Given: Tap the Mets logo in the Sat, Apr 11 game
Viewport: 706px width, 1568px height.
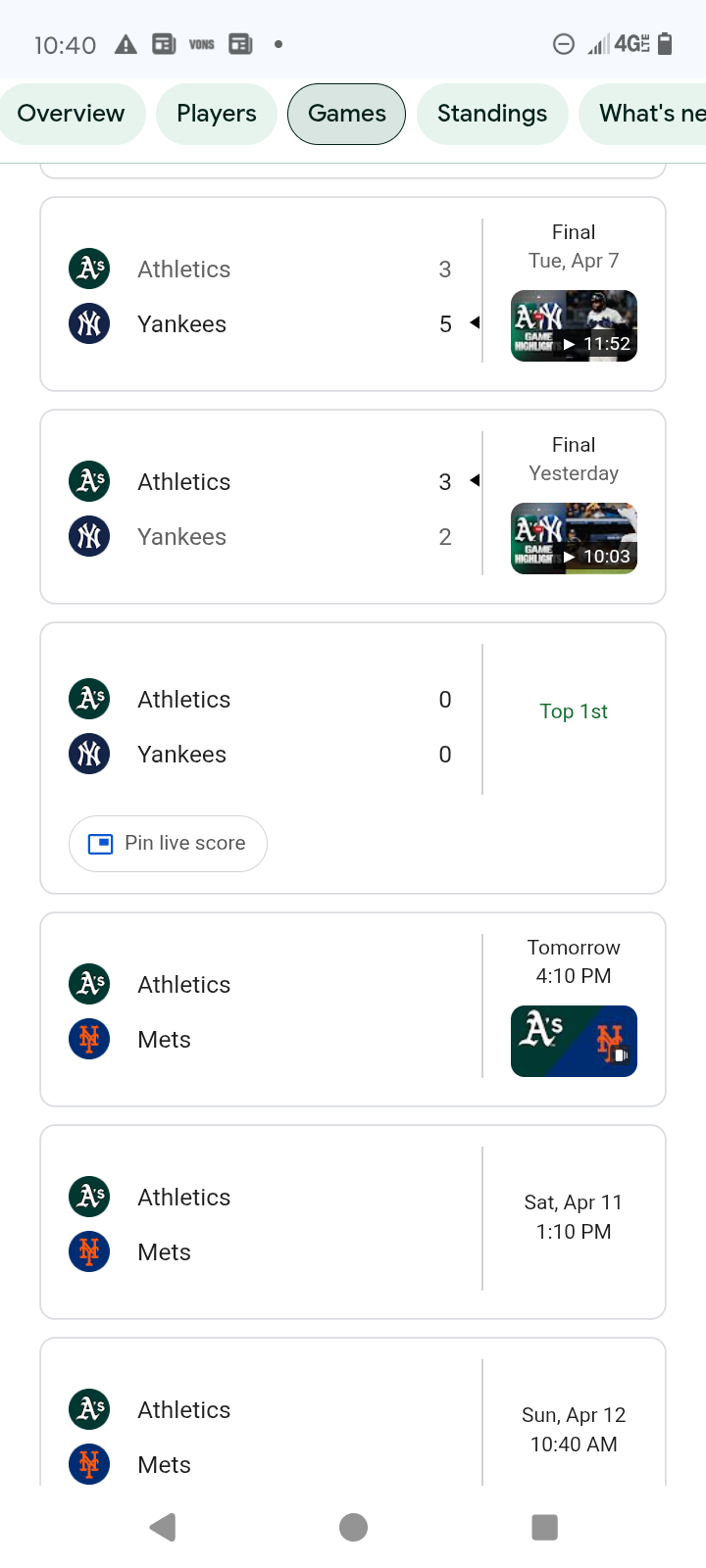Looking at the screenshot, I should point(89,1251).
